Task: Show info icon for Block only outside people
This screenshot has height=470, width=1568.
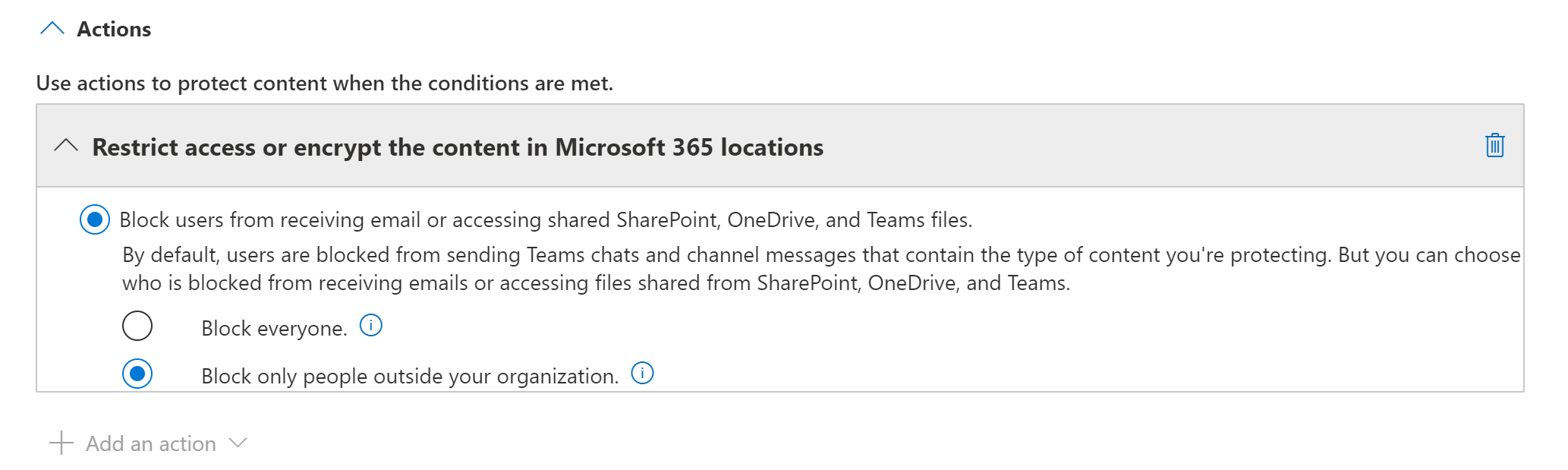Action: tap(642, 374)
